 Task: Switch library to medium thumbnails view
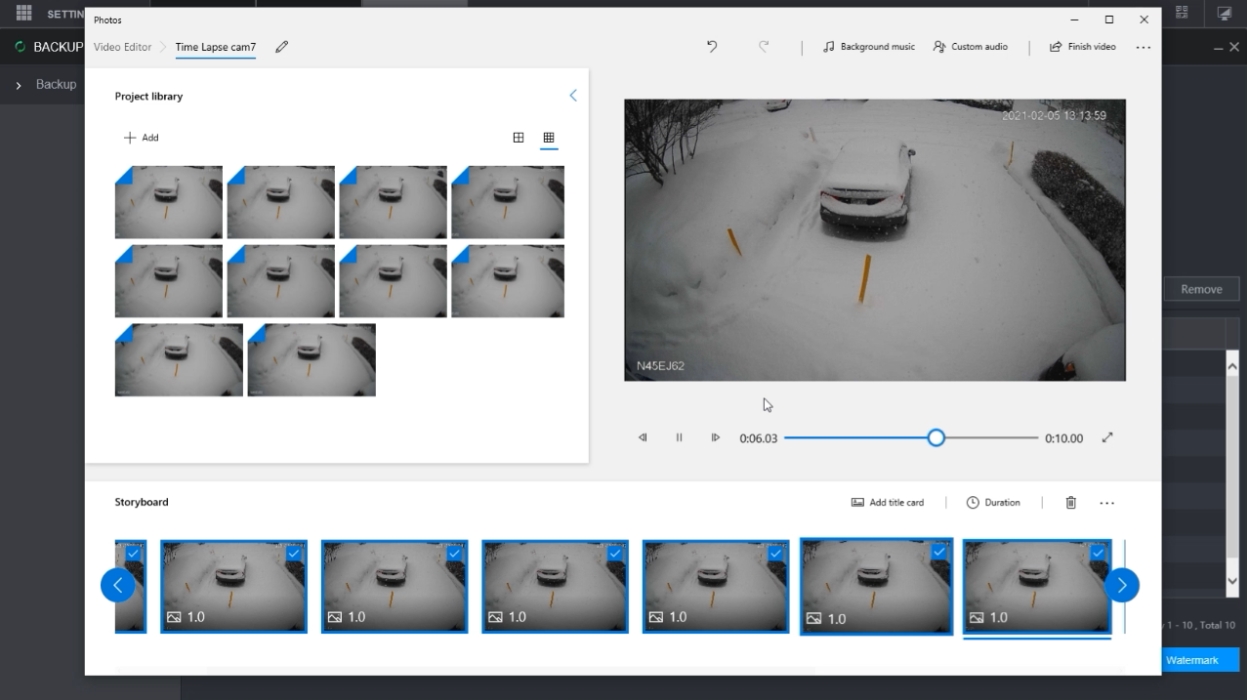click(518, 138)
